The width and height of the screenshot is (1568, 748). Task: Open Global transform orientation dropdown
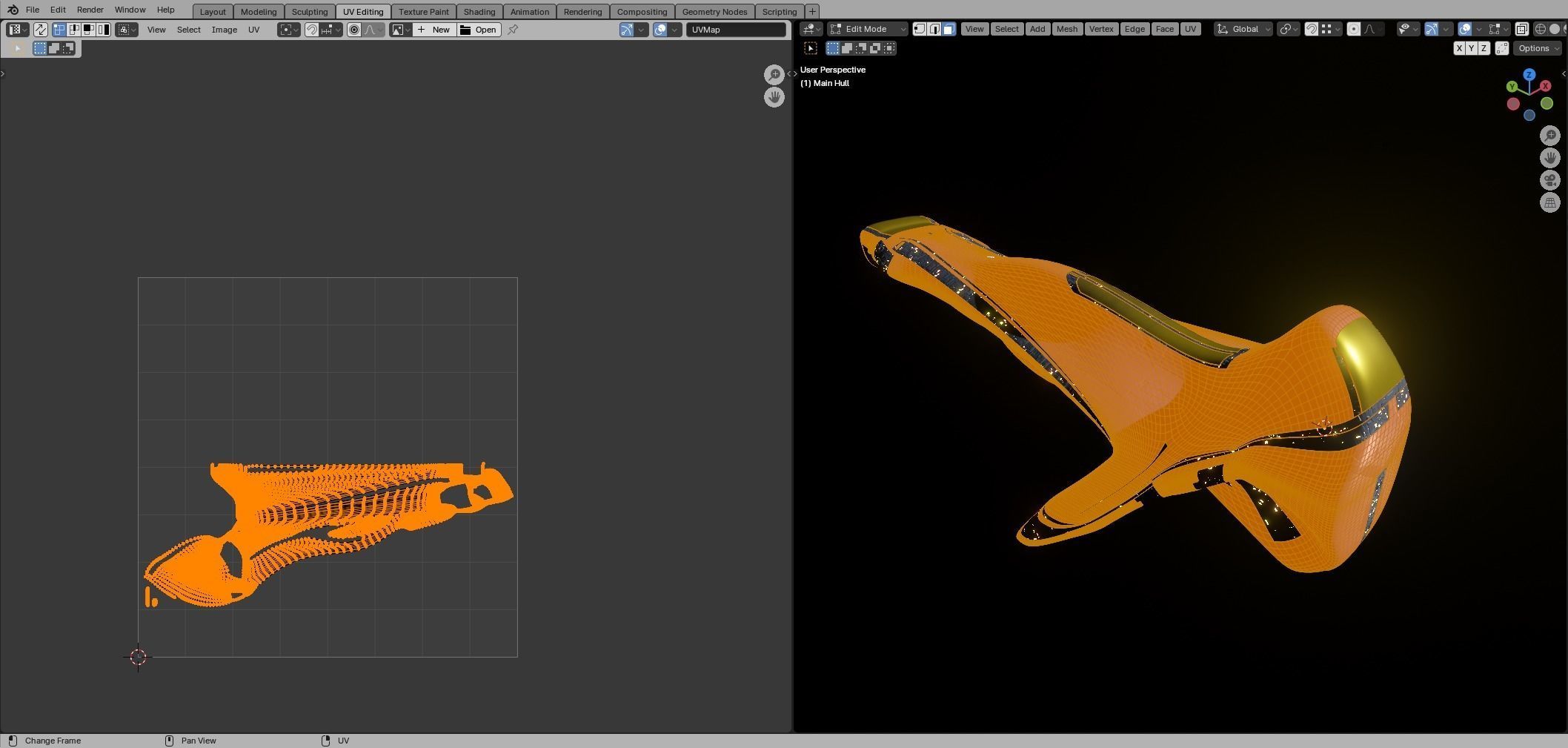(x=1243, y=29)
